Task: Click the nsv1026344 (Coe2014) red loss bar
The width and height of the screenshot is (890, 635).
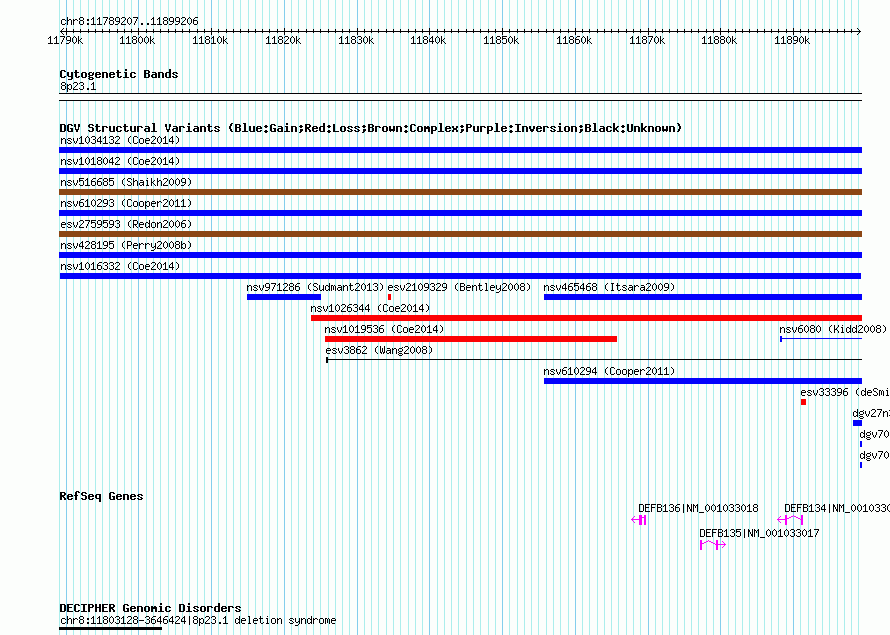Action: (x=586, y=318)
